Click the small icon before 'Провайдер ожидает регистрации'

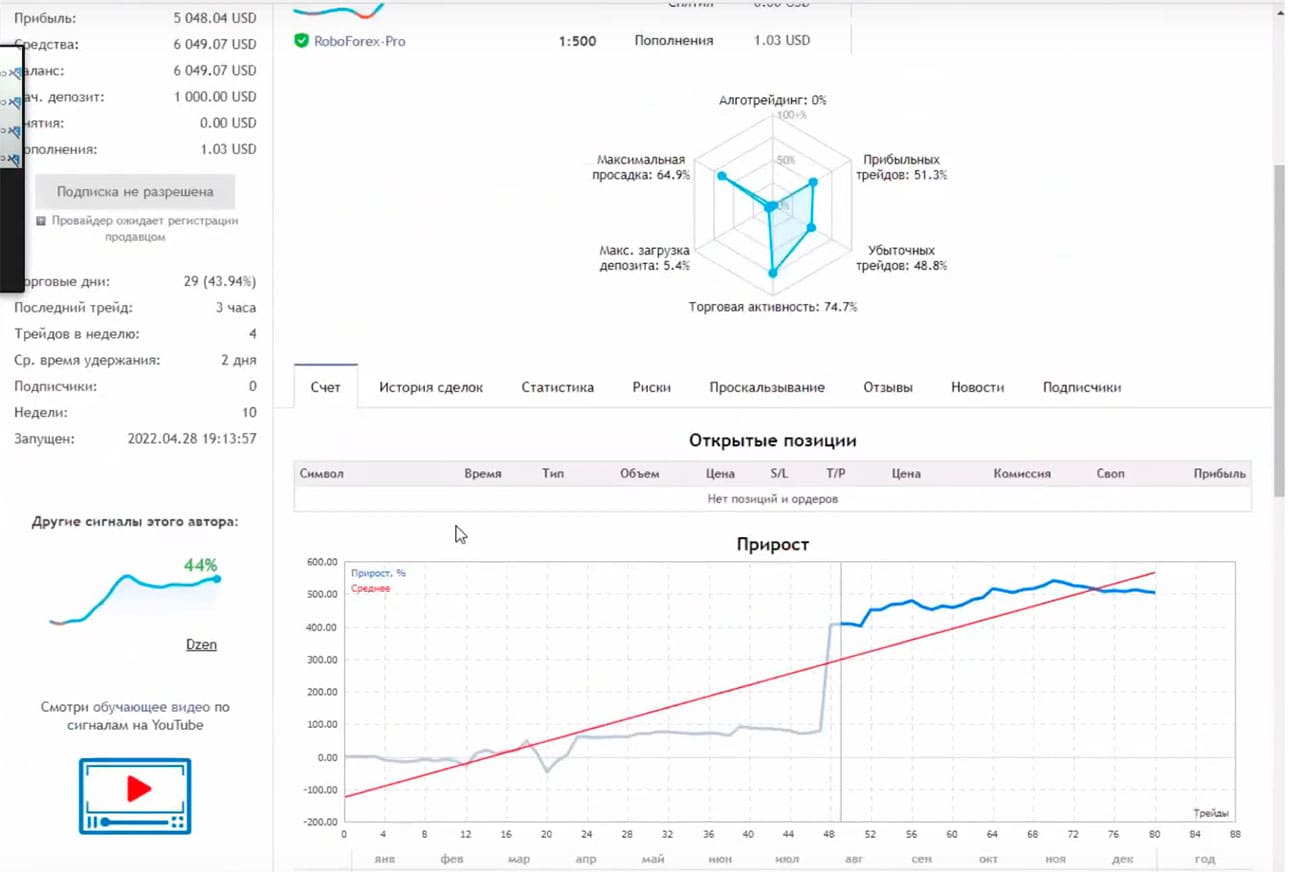(40, 221)
